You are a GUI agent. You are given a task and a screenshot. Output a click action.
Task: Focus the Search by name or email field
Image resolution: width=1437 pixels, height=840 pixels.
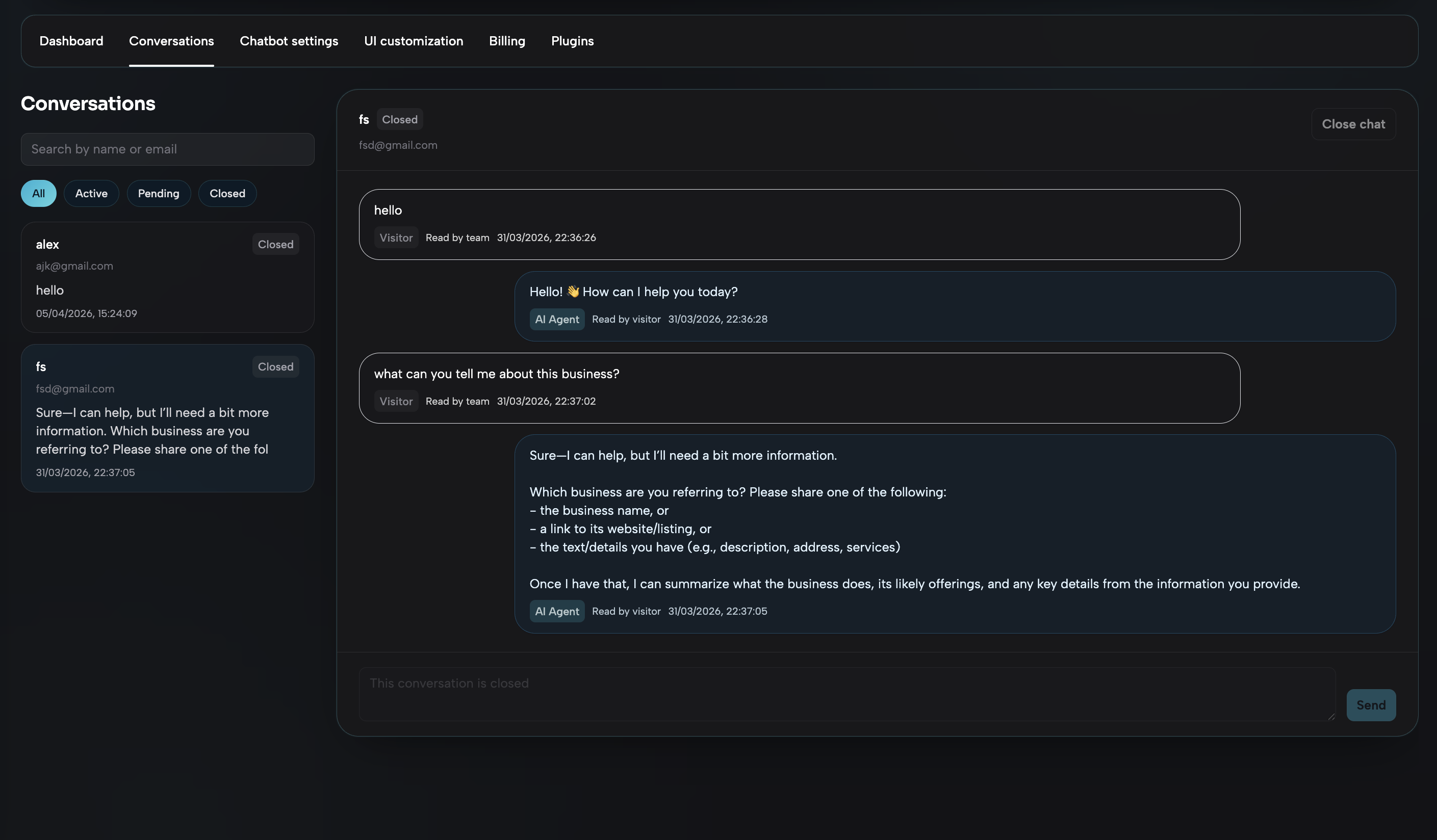click(168, 149)
